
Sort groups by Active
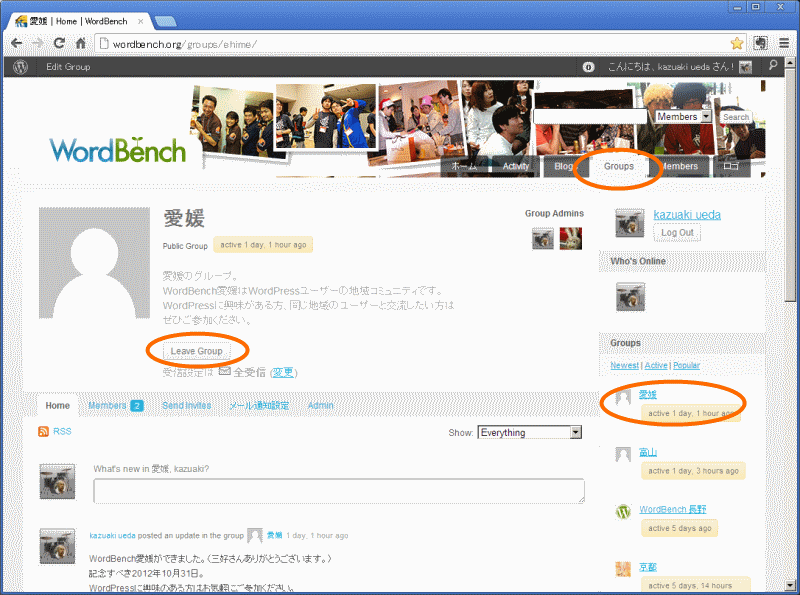coord(656,365)
